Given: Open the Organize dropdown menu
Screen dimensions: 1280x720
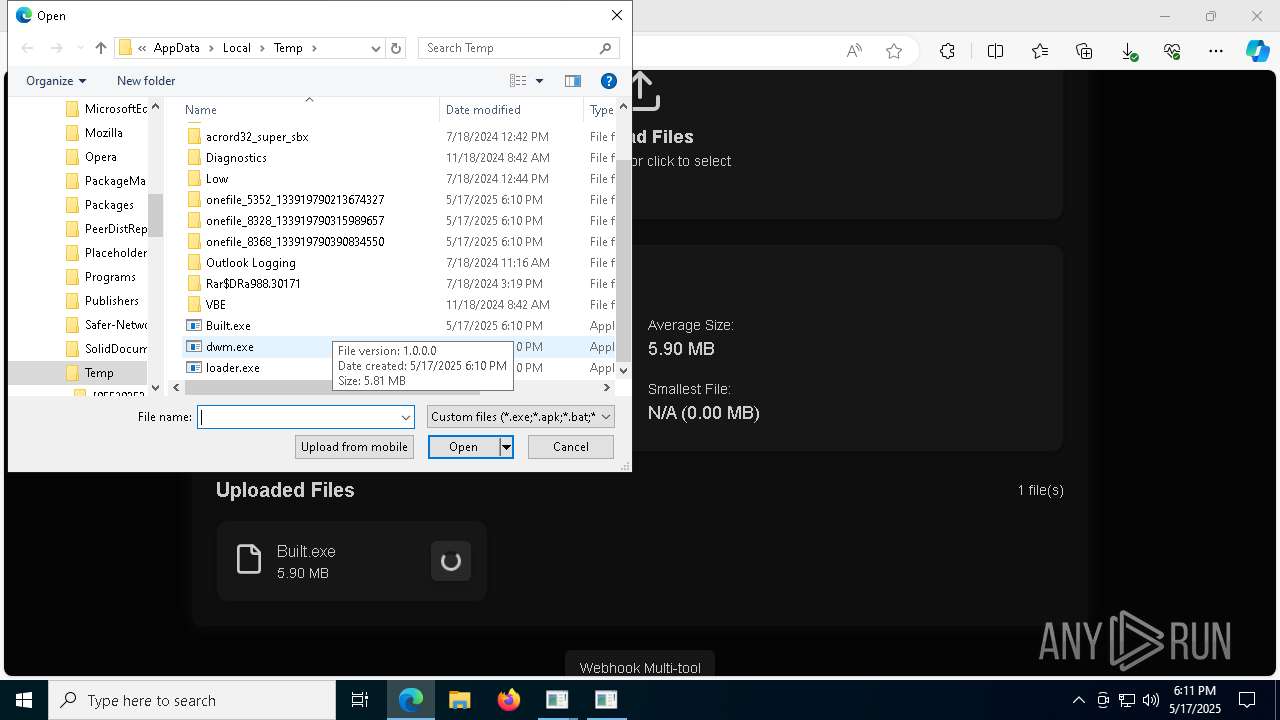Looking at the screenshot, I should click(x=56, y=81).
